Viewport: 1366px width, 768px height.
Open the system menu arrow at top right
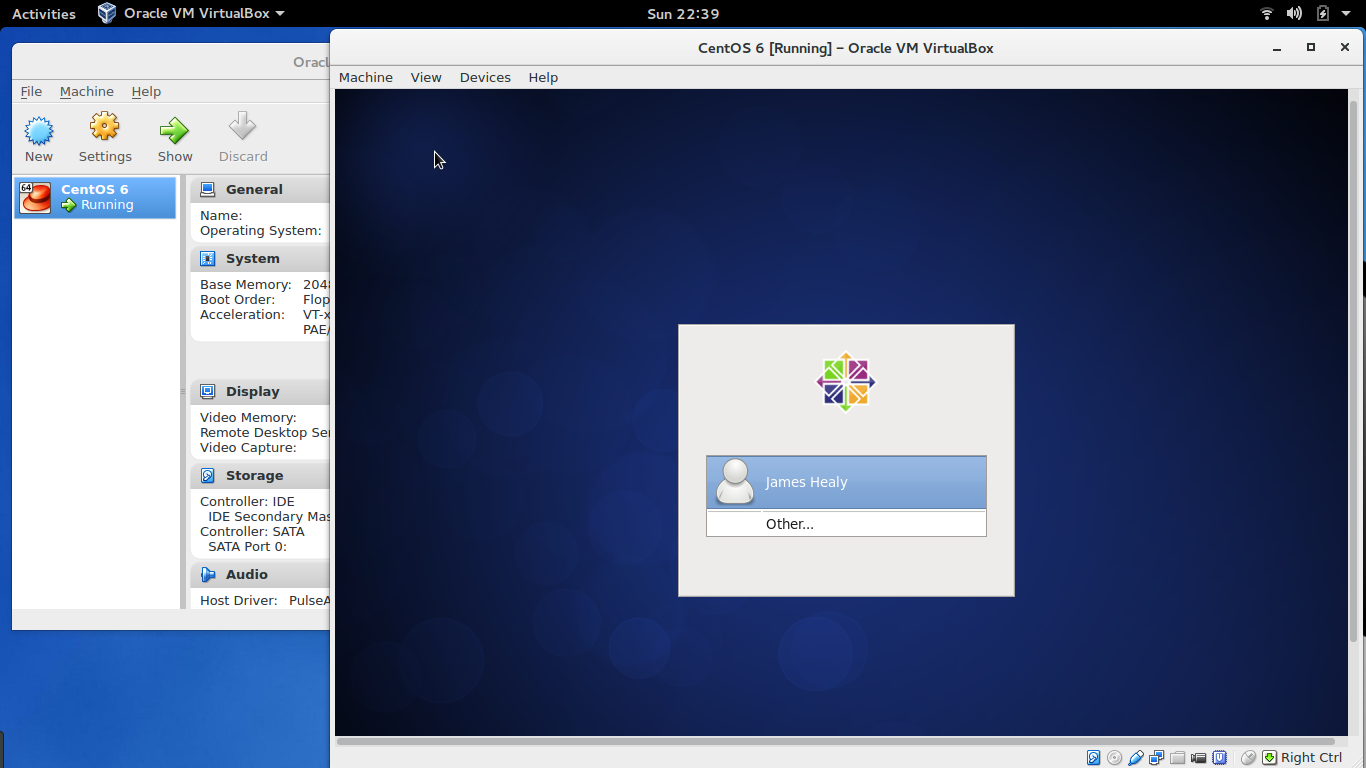(1346, 13)
